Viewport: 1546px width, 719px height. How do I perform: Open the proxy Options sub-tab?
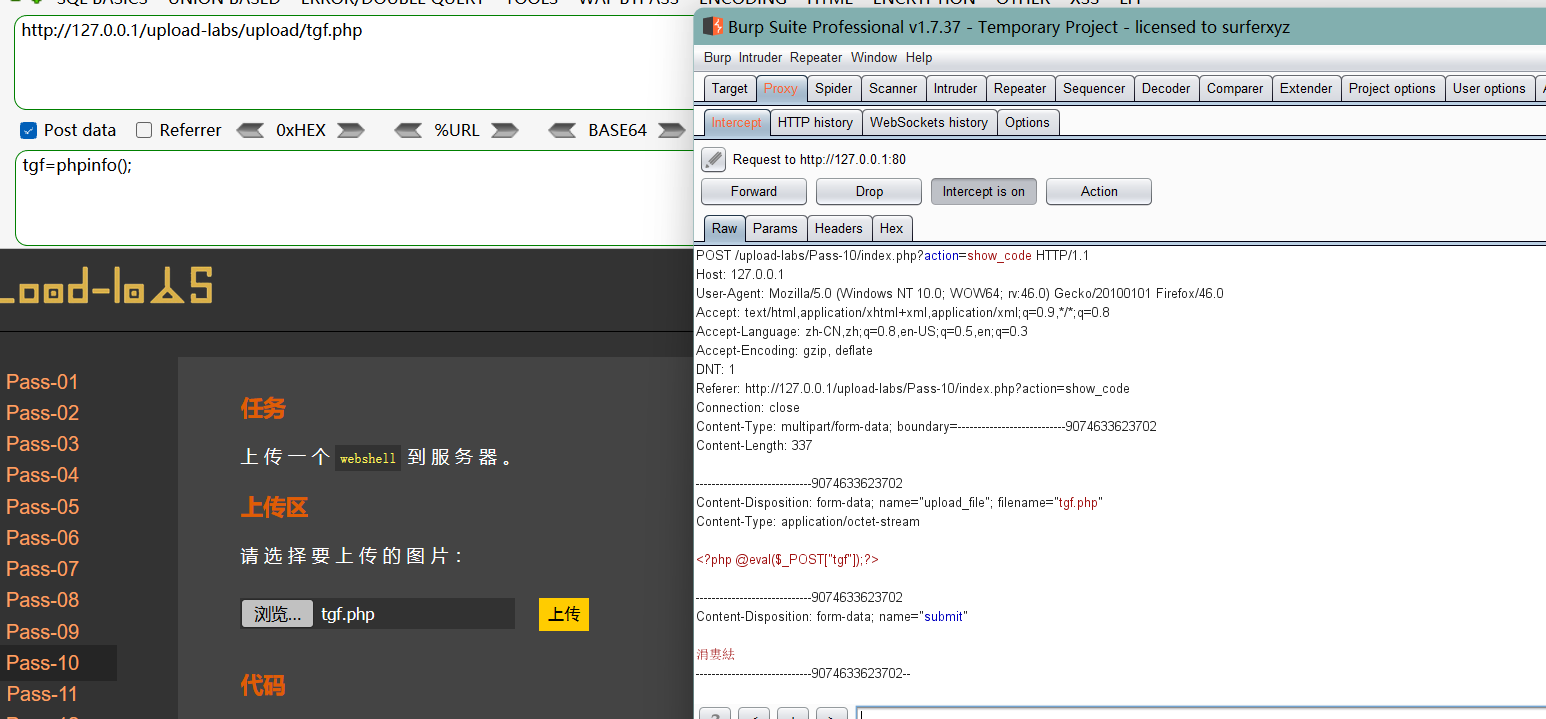pos(1028,122)
